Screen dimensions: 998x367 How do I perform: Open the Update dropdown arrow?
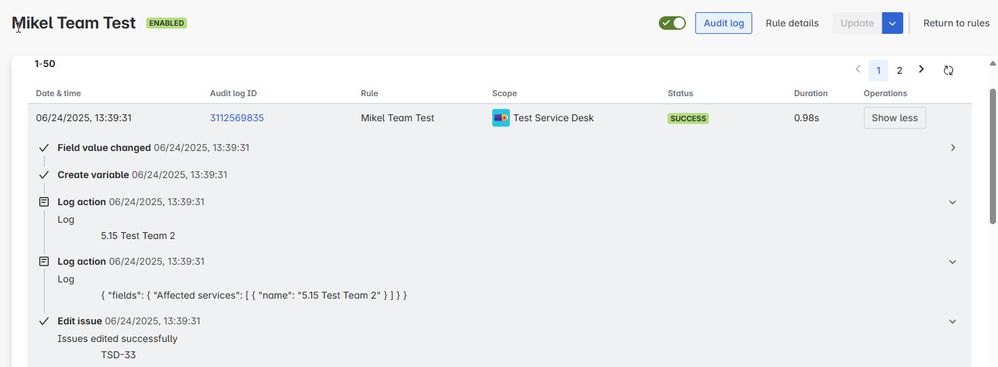892,23
